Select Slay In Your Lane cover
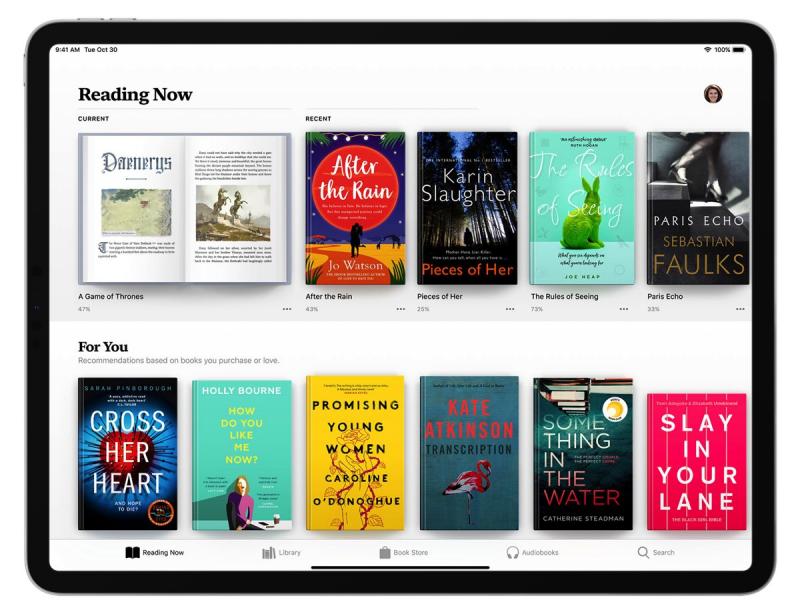The image size is (800, 616). (x=696, y=462)
